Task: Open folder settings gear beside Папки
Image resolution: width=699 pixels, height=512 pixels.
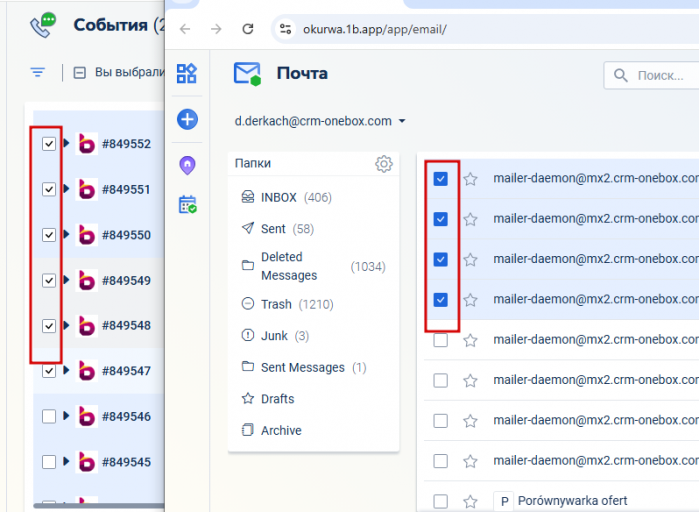Action: tap(383, 164)
